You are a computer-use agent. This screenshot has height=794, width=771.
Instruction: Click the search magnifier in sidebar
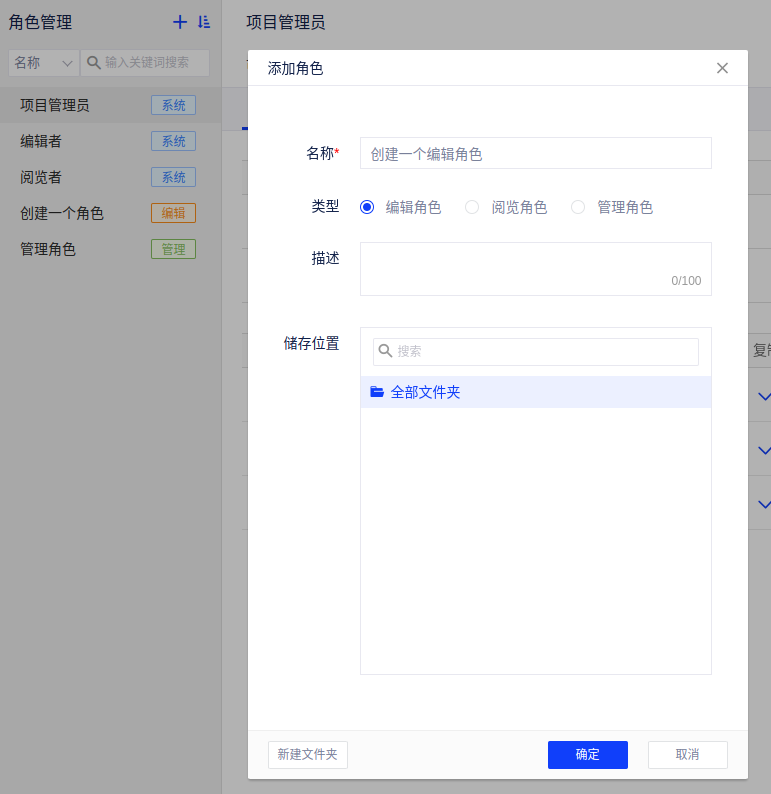point(94,62)
